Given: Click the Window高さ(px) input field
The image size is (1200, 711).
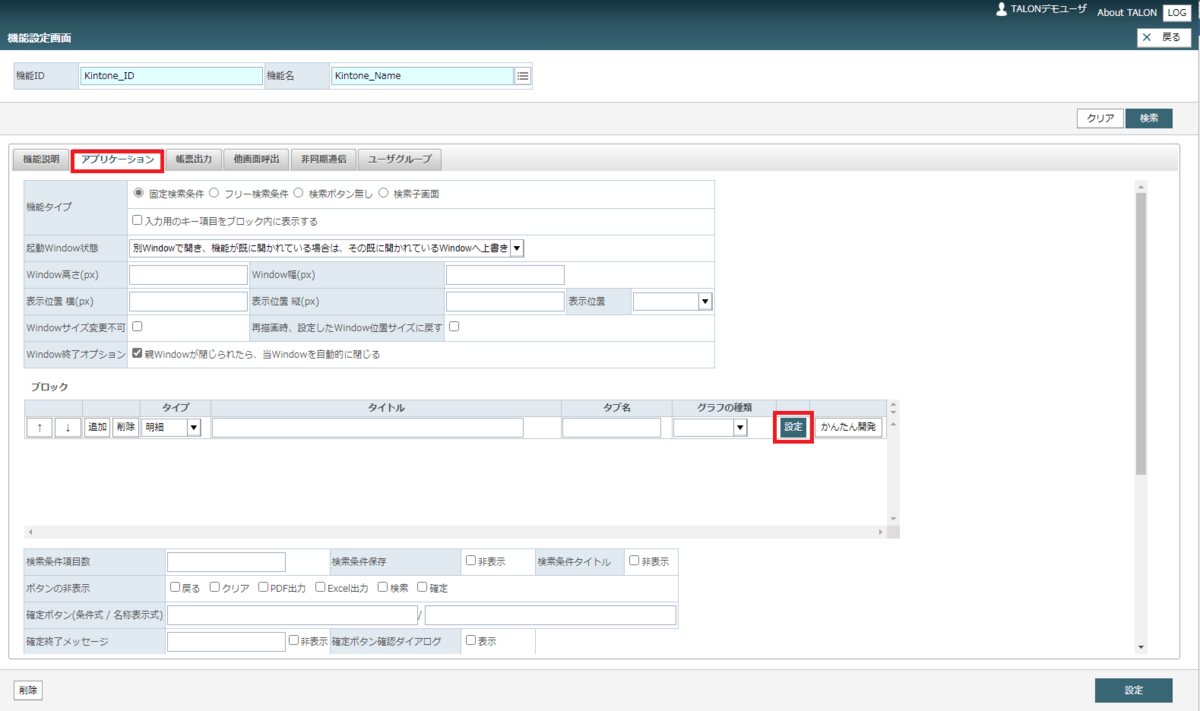Looking at the screenshot, I should point(188,275).
